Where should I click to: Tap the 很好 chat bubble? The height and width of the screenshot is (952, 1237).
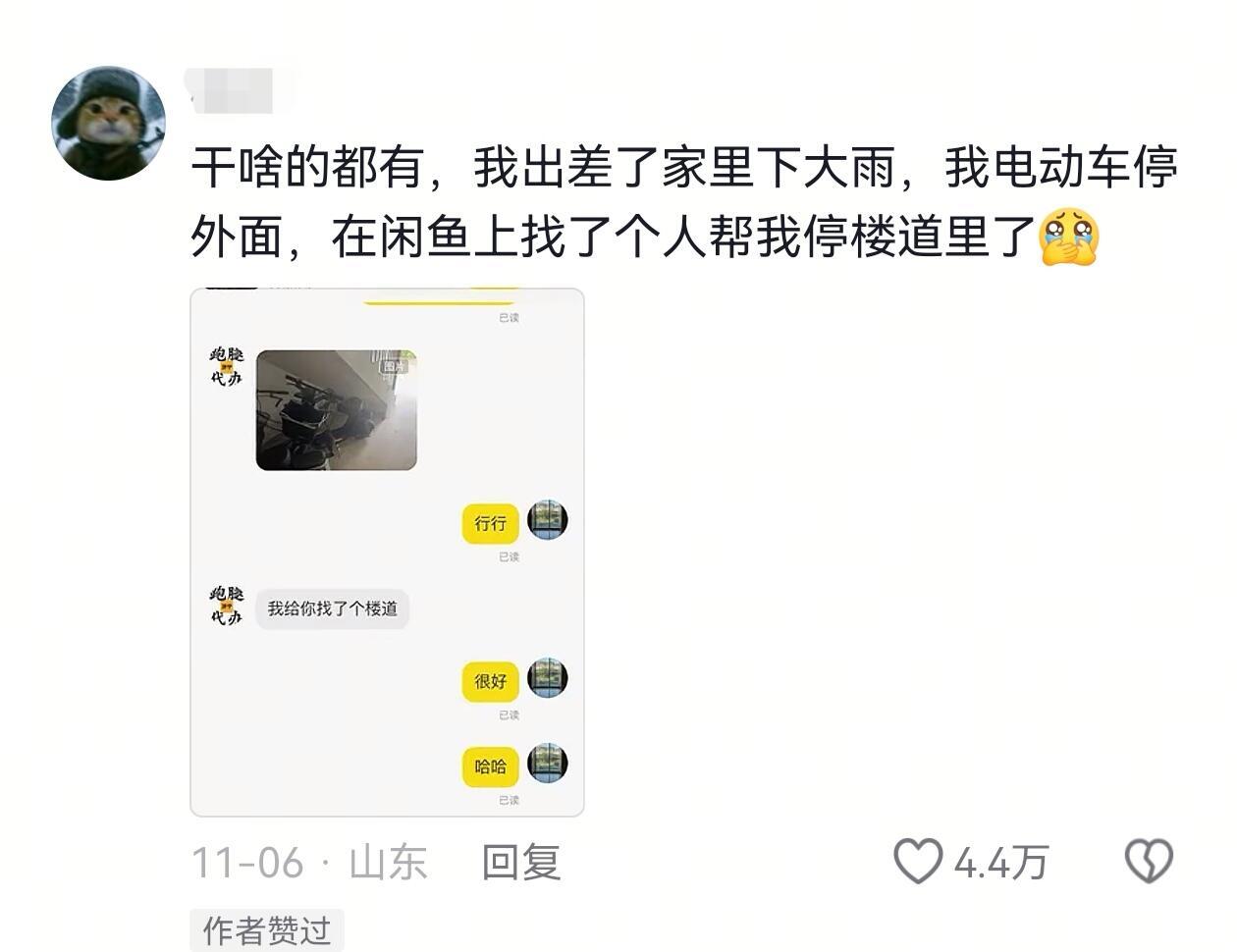click(491, 682)
